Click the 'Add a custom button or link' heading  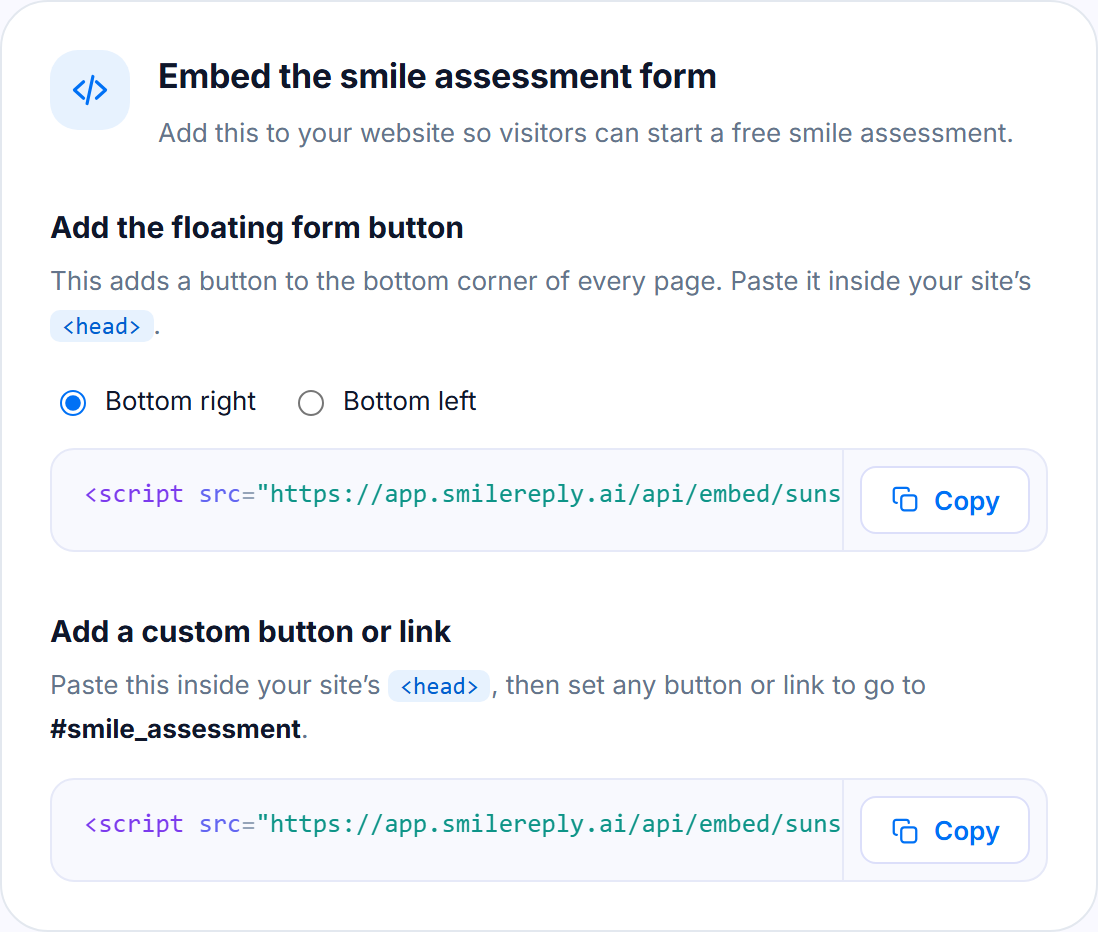tap(251, 632)
